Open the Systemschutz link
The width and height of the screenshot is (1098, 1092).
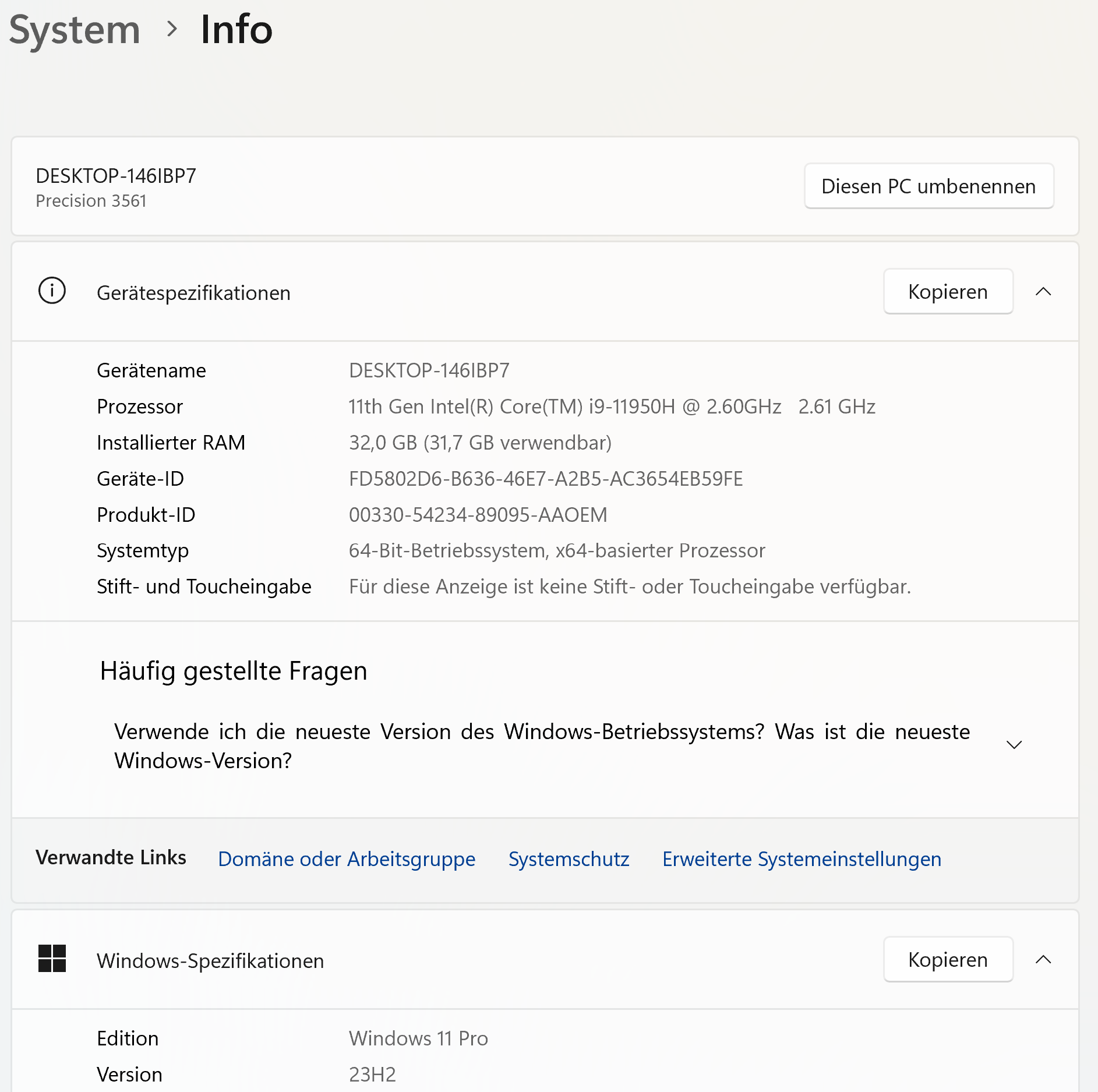coord(569,859)
